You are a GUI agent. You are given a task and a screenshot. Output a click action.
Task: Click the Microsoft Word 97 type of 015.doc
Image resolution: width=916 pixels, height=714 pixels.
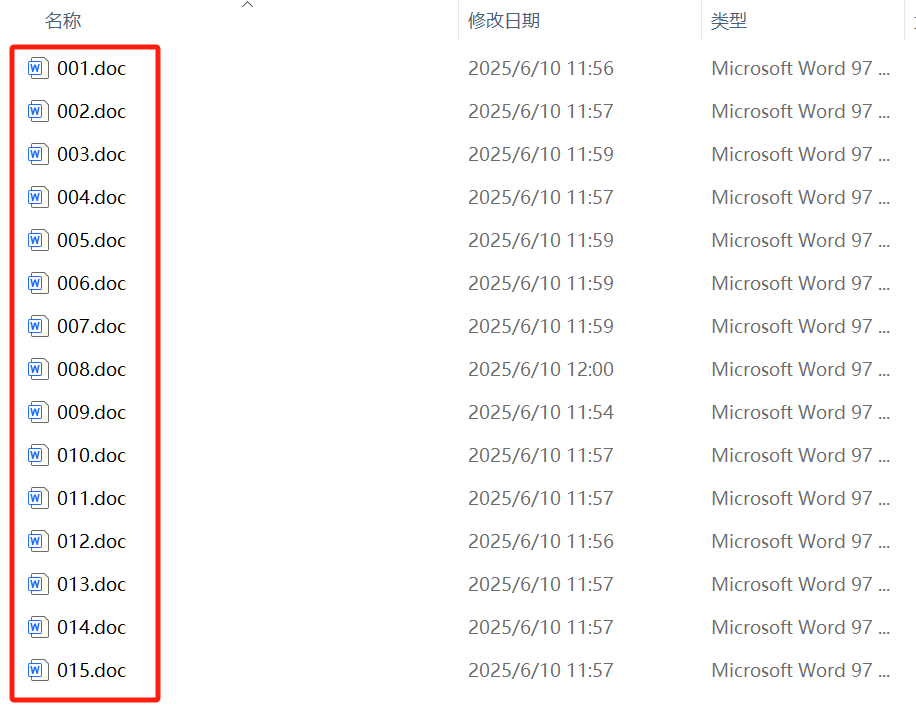[x=800, y=670]
